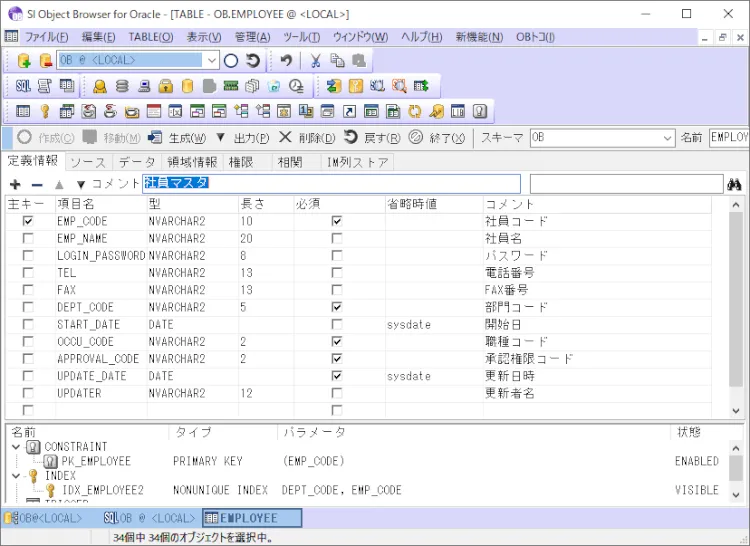This screenshot has width=750, height=546.
Task: Switch to the データ tab
Action: pyautogui.click(x=137, y=163)
